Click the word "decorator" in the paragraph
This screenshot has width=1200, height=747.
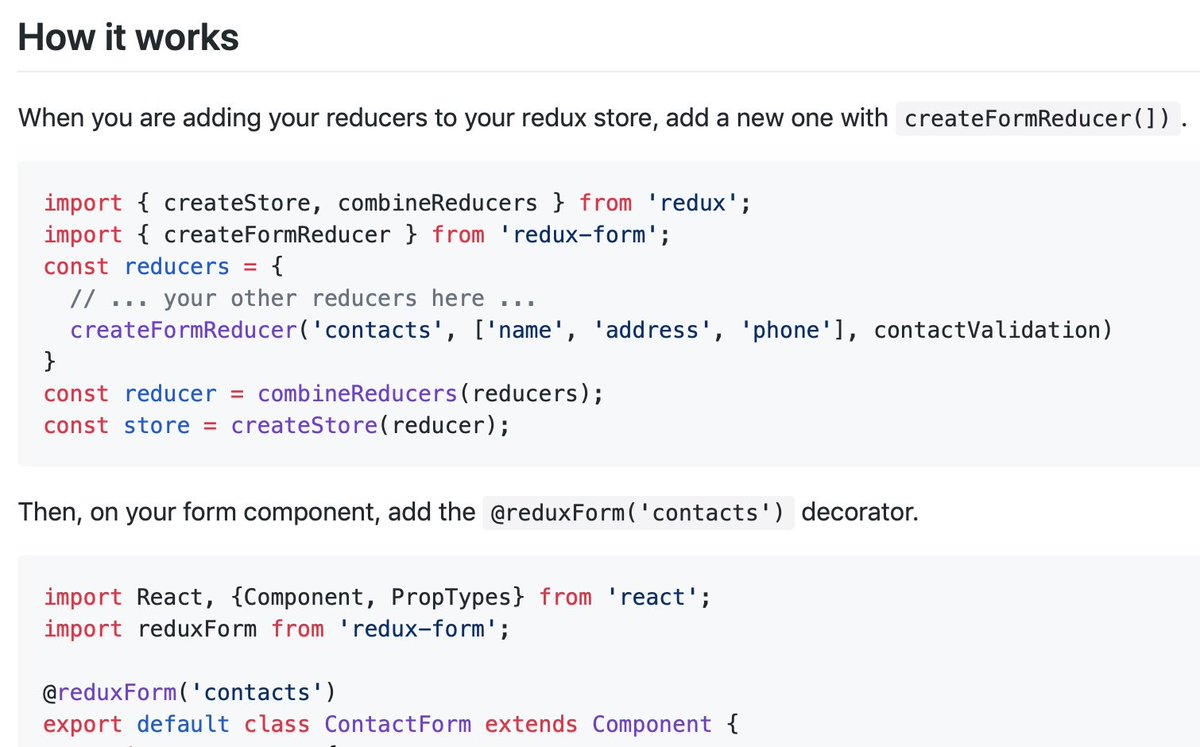pos(855,513)
